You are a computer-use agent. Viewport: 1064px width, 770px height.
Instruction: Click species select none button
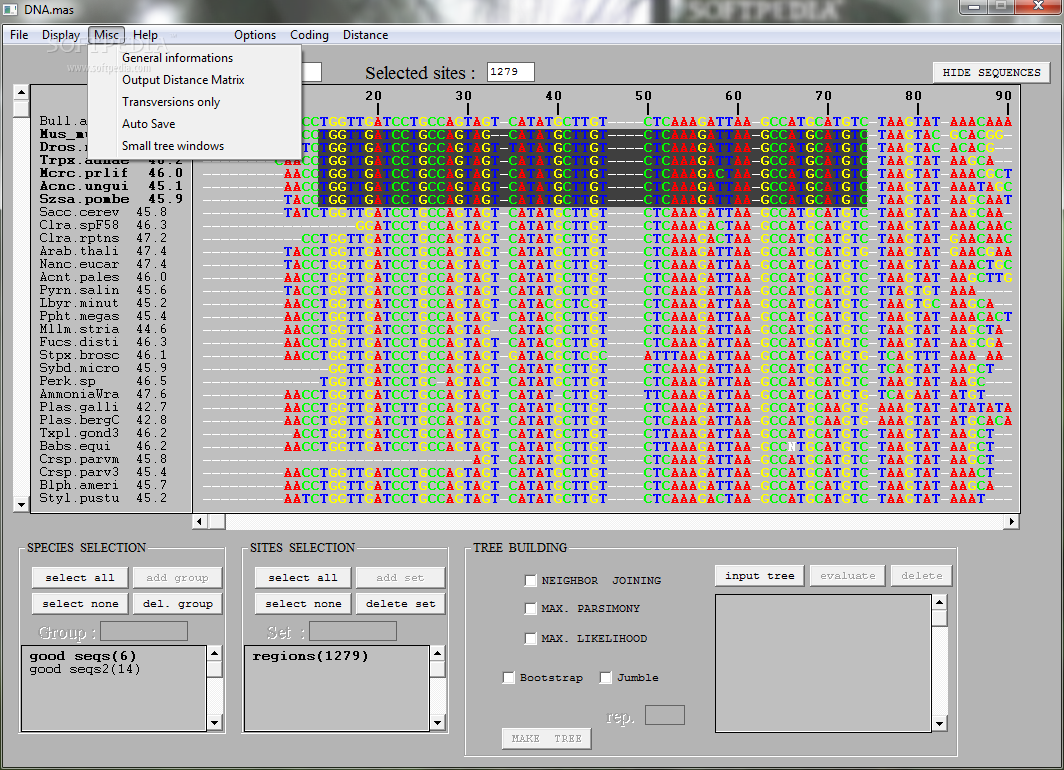tap(80, 603)
